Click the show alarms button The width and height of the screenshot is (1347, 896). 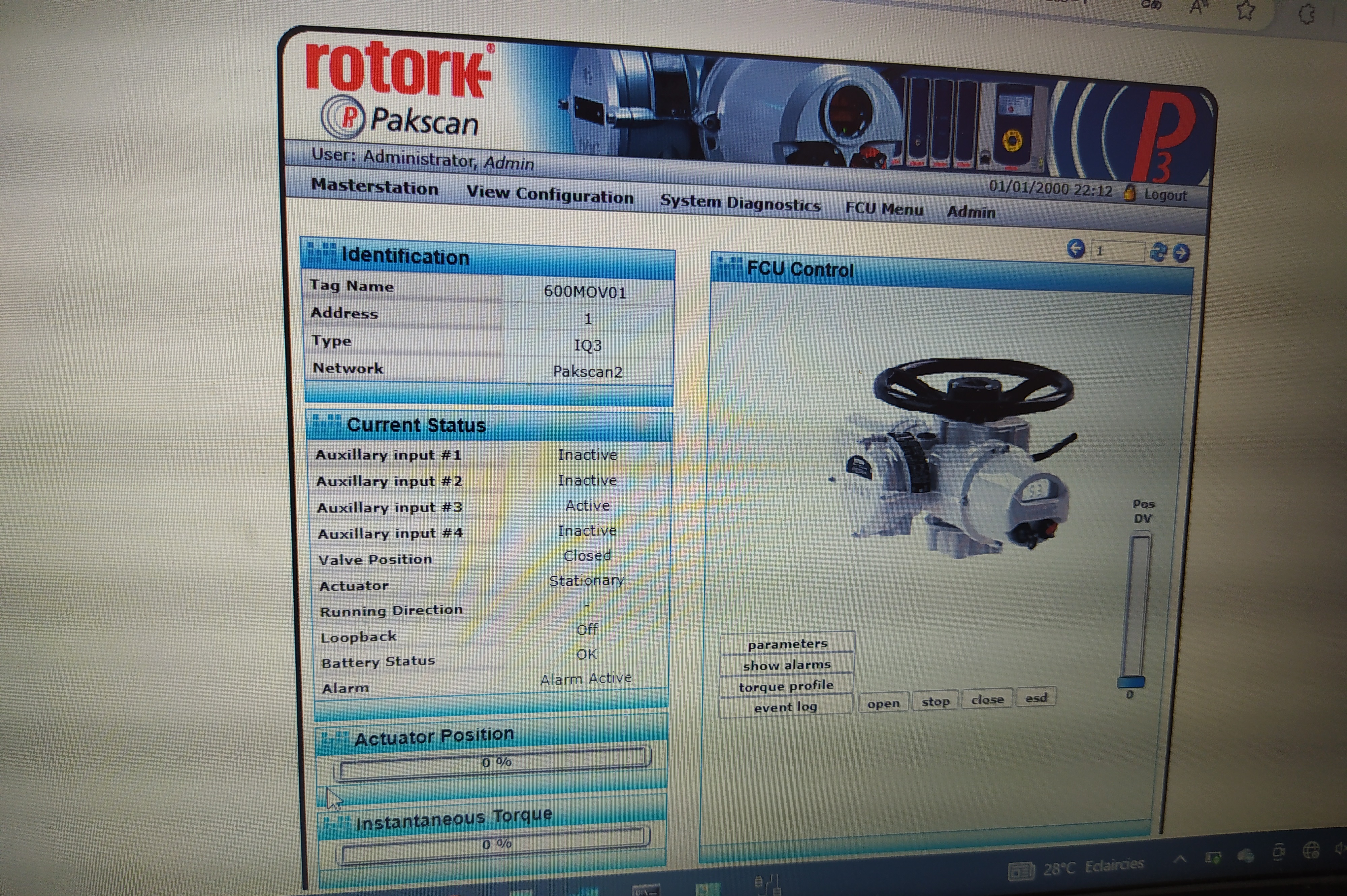787,665
